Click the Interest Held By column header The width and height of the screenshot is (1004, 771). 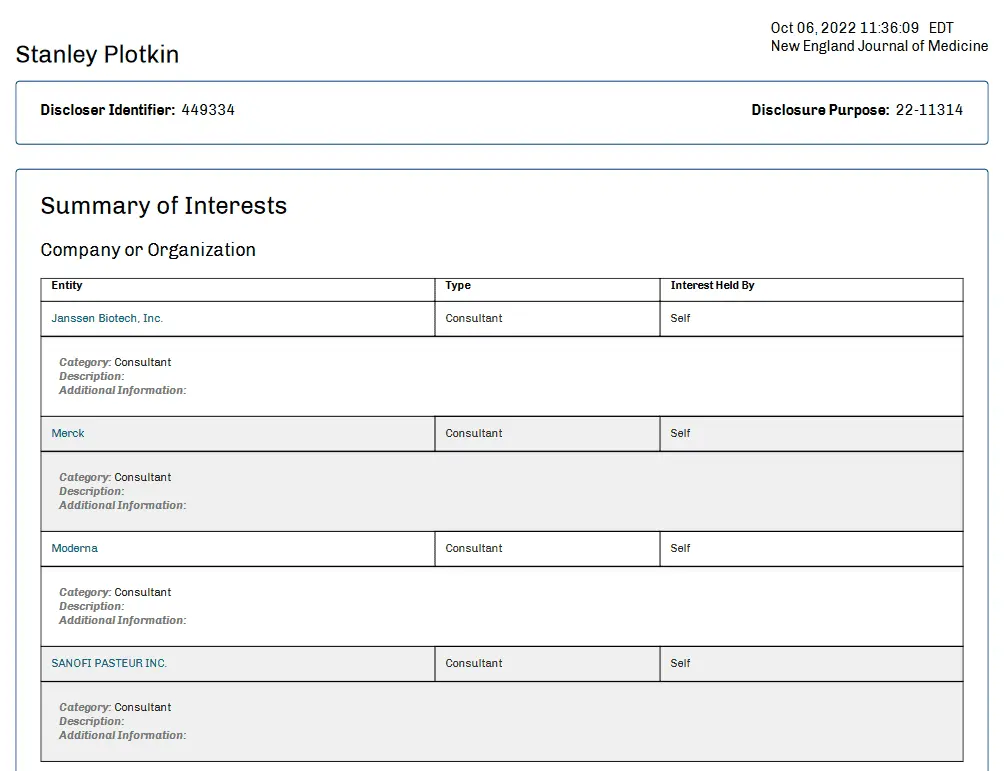pyautogui.click(x=712, y=286)
